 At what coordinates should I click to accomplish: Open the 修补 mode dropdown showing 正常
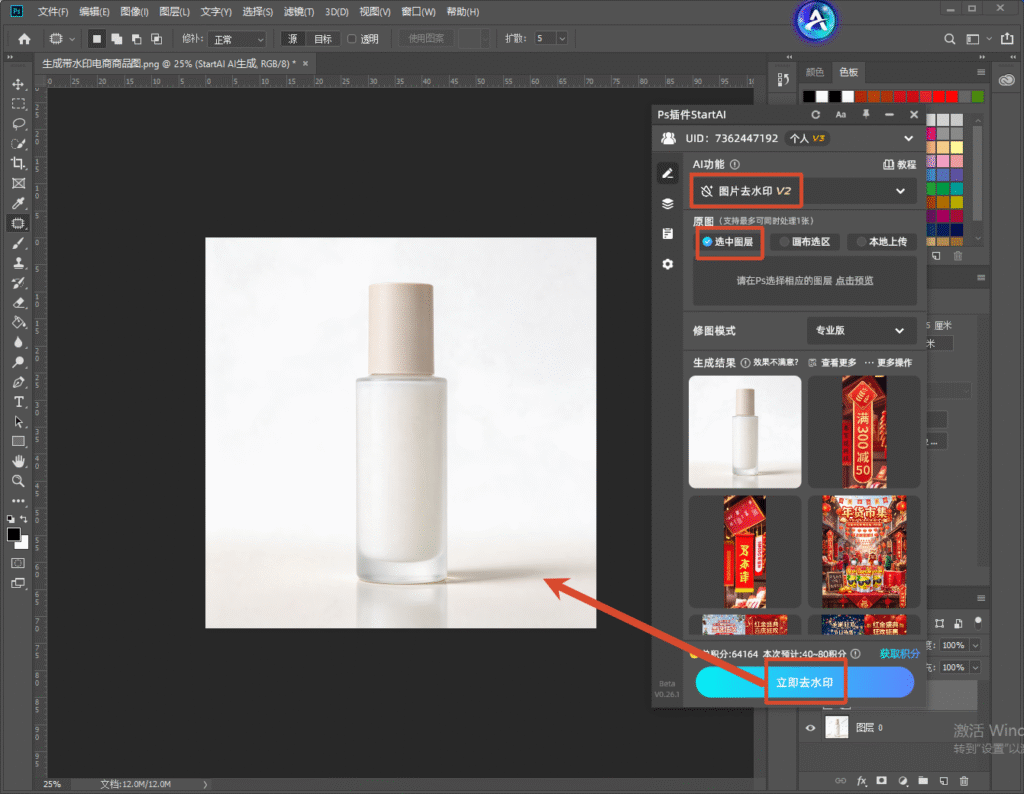coord(238,39)
